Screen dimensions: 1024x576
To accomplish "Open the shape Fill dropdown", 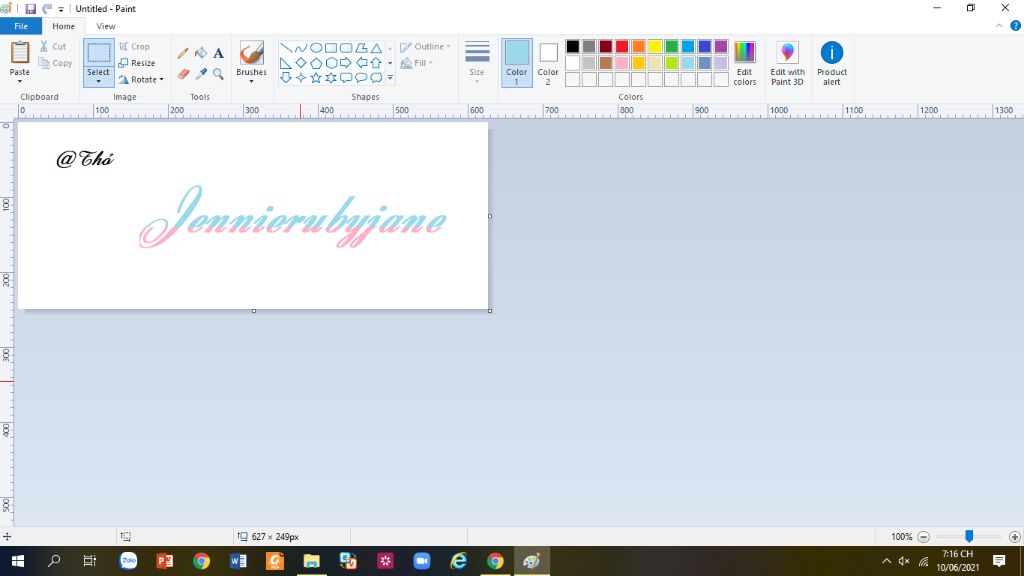I will 417,63.
